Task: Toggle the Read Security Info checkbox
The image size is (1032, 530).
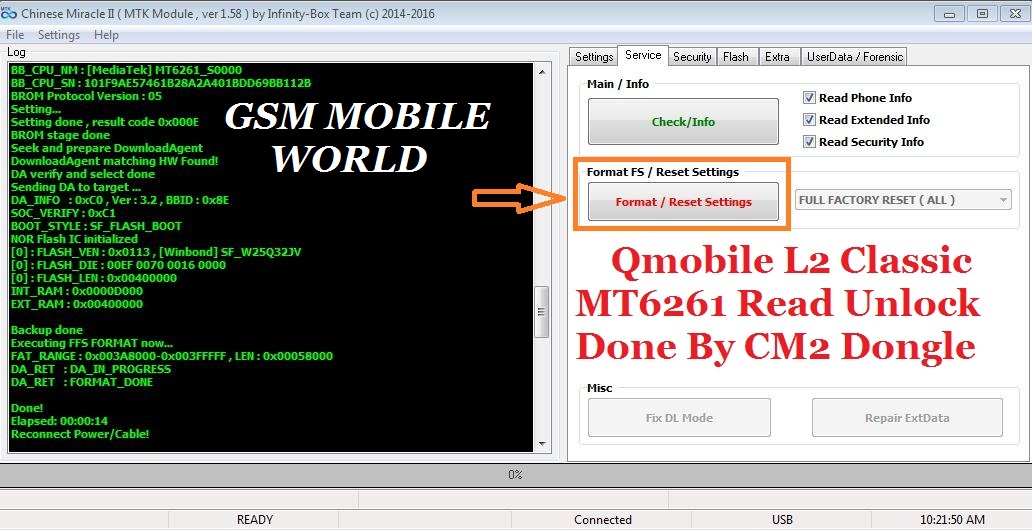Action: pyautogui.click(x=810, y=142)
